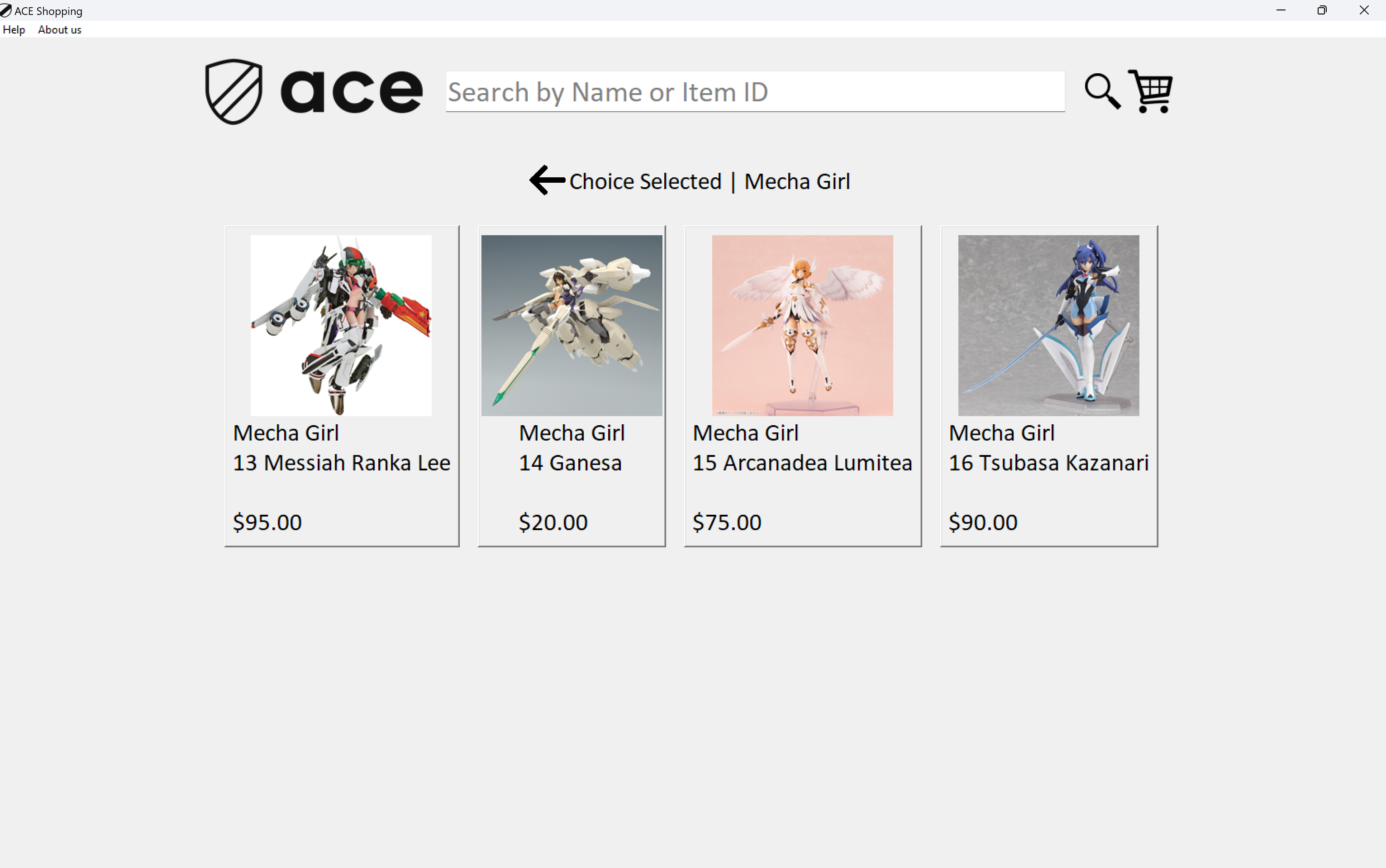Viewport: 1386px width, 868px height.
Task: Open the About us menu
Action: (60, 30)
